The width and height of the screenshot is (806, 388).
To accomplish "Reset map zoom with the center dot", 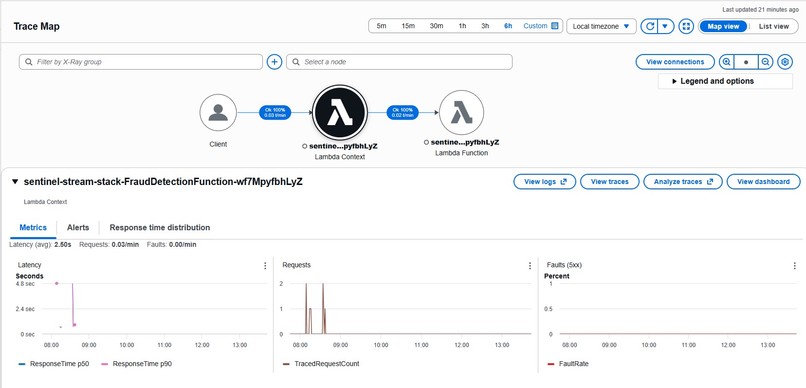I will tap(746, 62).
